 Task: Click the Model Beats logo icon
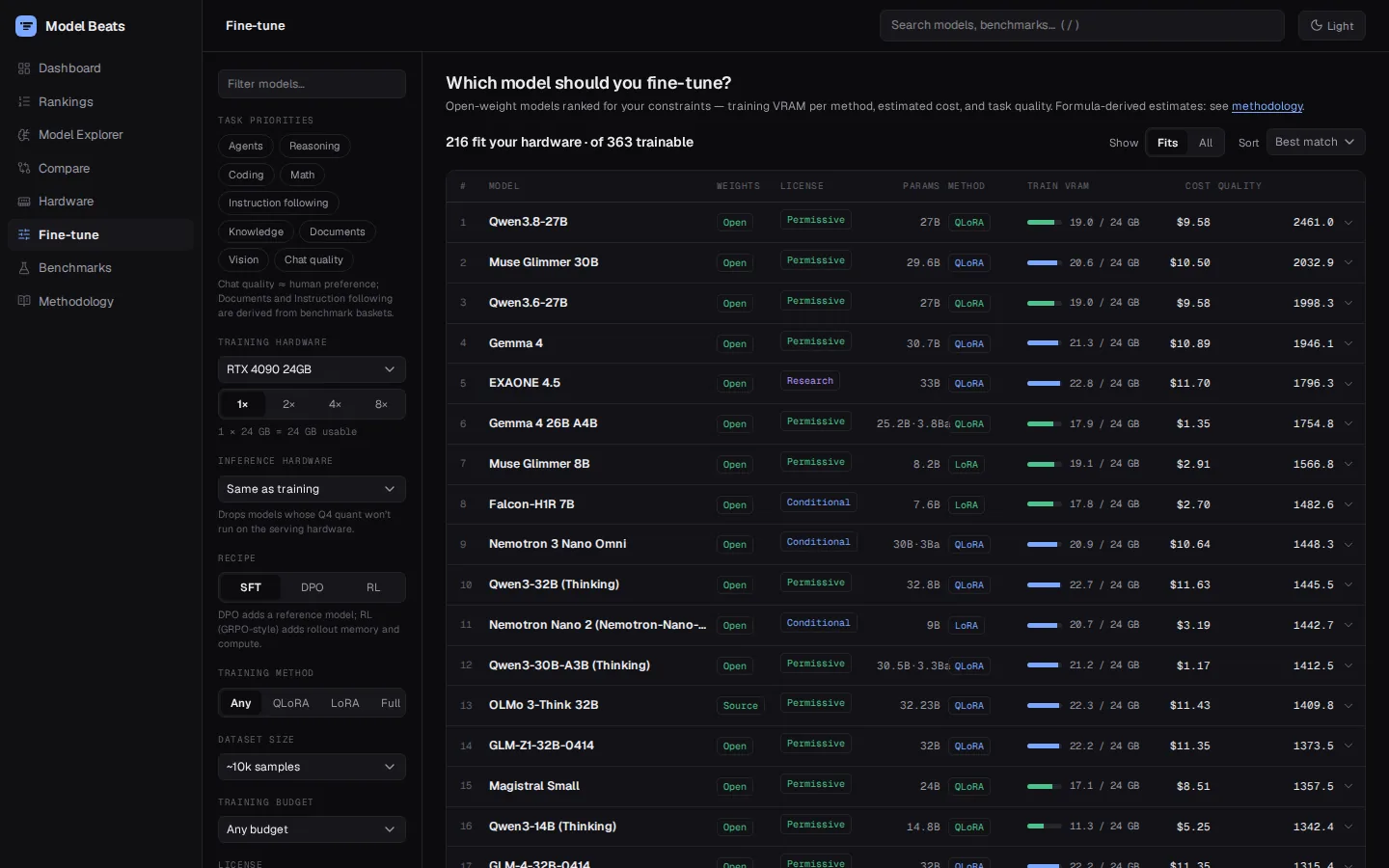[26, 26]
